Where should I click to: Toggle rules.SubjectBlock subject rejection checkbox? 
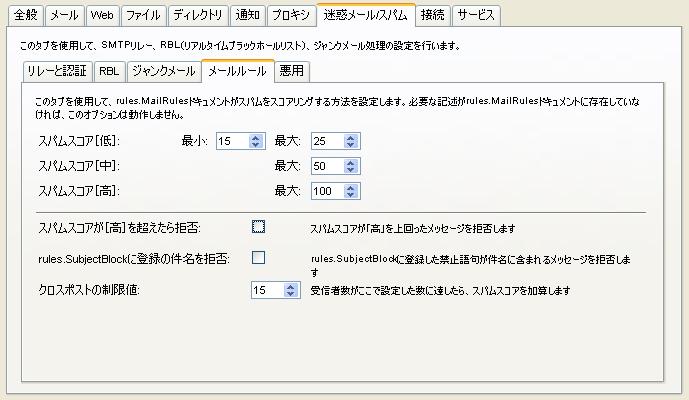point(258,258)
